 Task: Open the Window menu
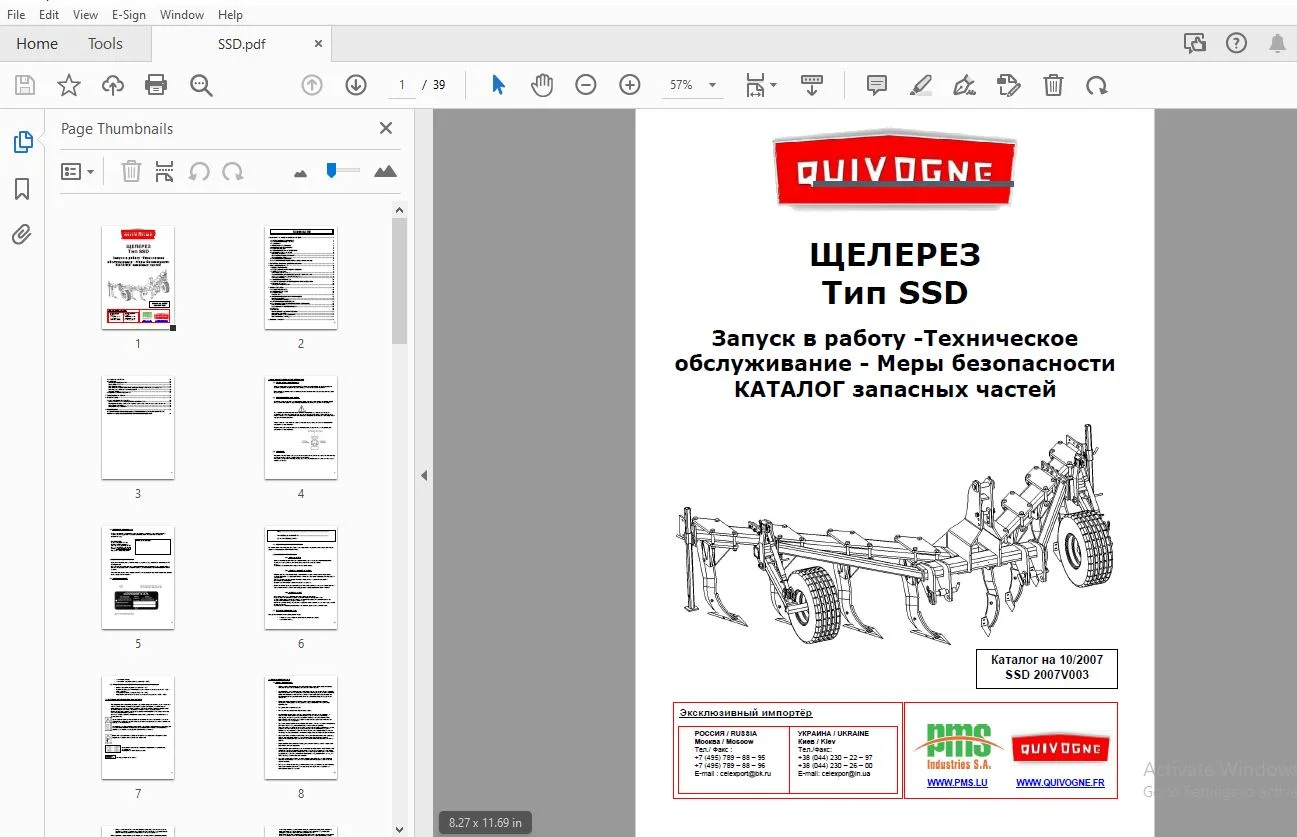point(182,15)
